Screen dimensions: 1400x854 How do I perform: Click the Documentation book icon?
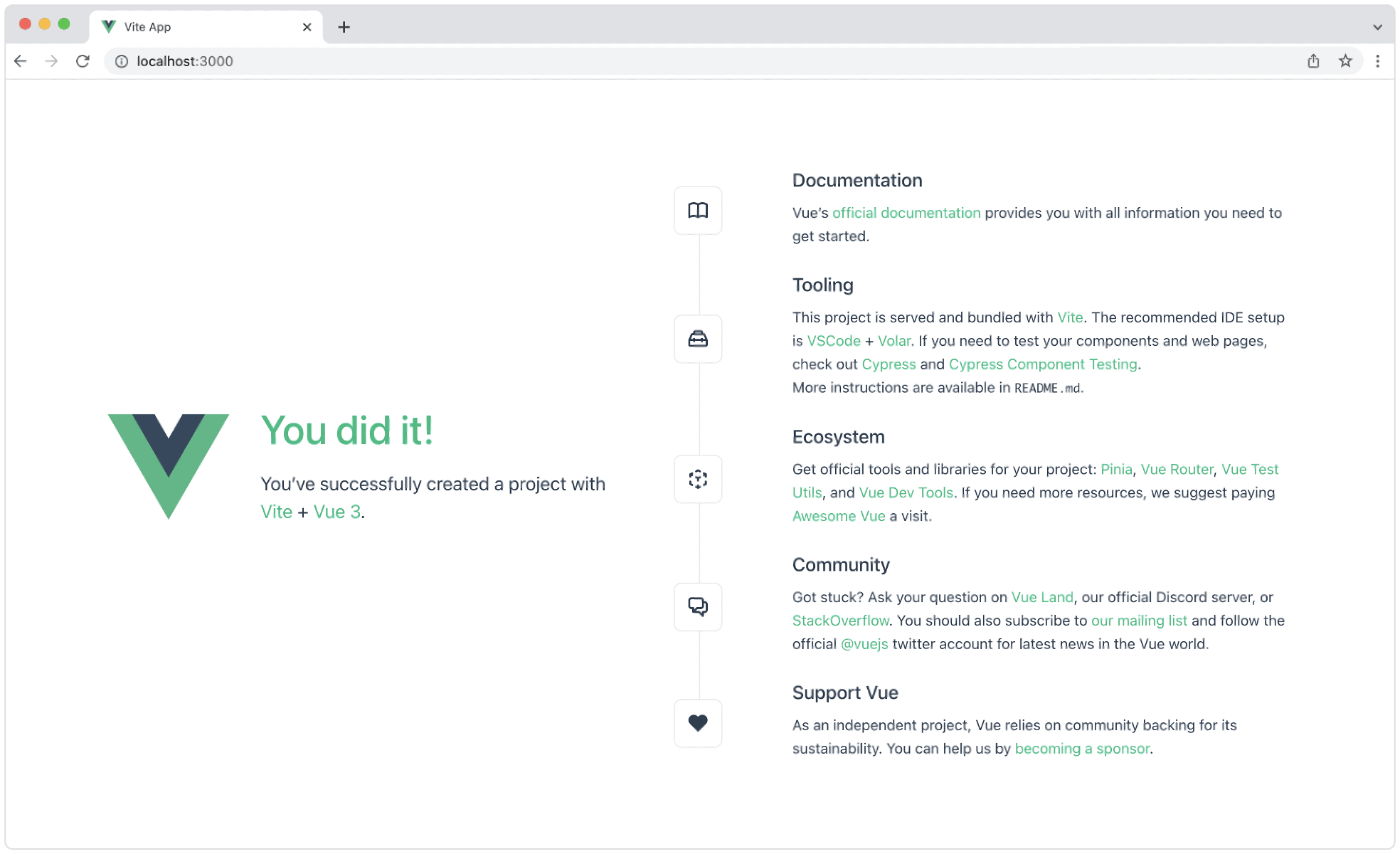click(698, 211)
